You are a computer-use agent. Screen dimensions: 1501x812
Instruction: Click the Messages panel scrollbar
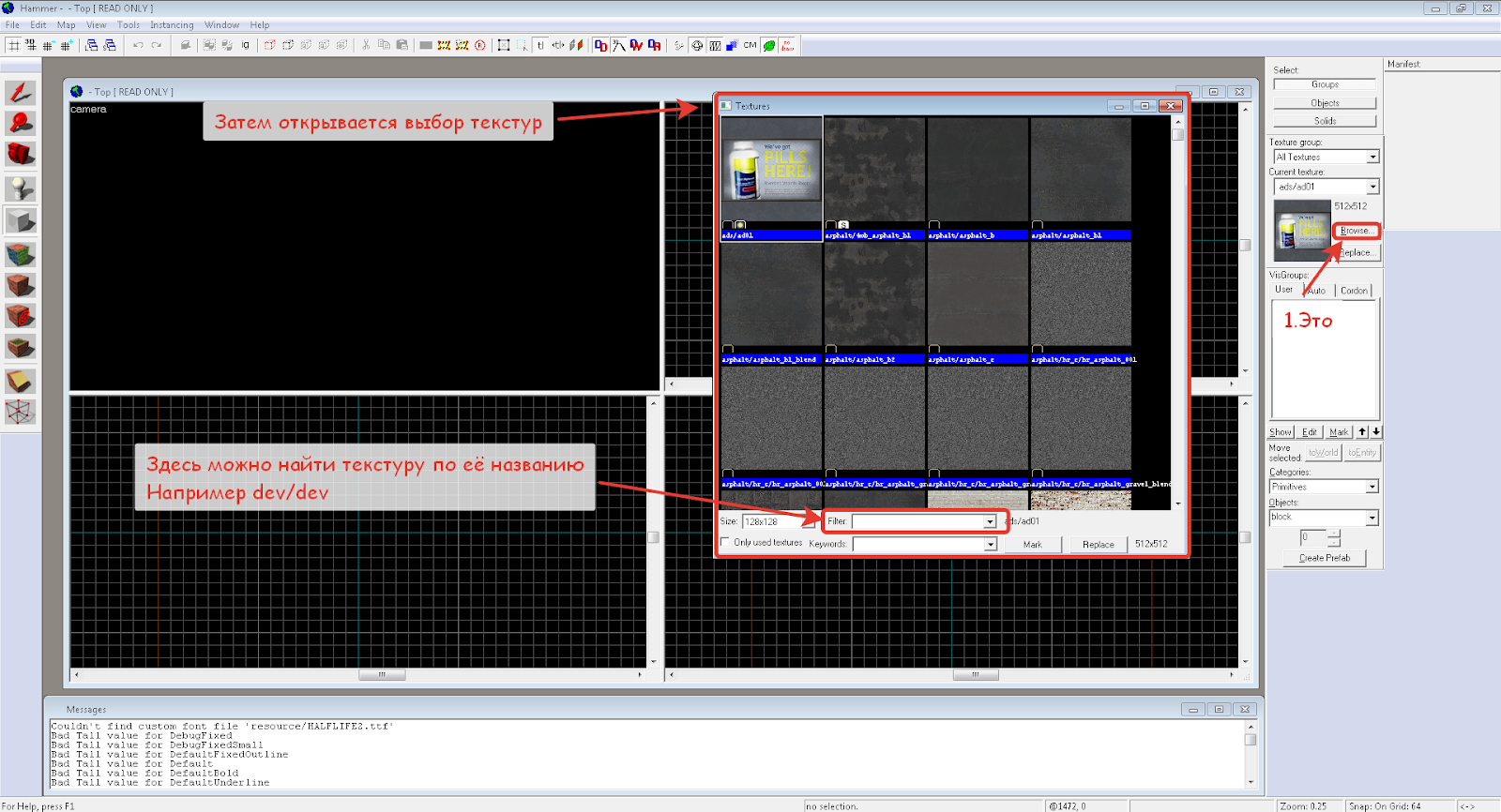(1251, 754)
